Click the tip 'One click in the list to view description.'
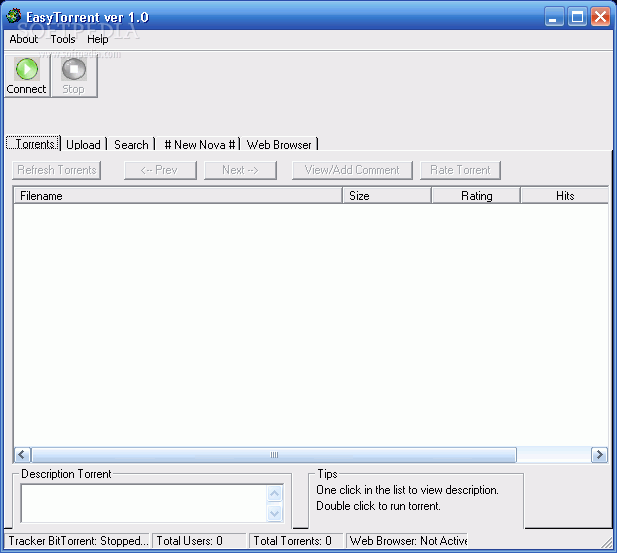The height and width of the screenshot is (553, 617). coord(407,490)
